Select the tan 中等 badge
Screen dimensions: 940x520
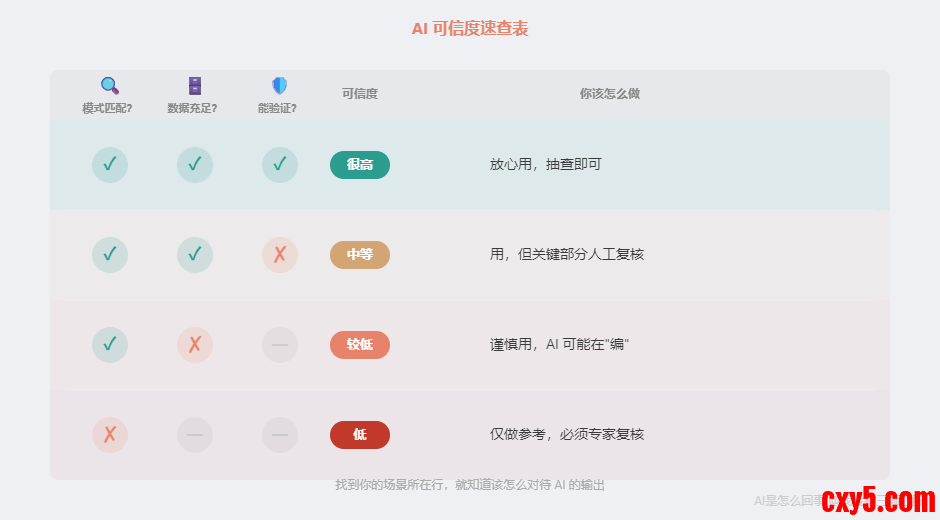[360, 255]
